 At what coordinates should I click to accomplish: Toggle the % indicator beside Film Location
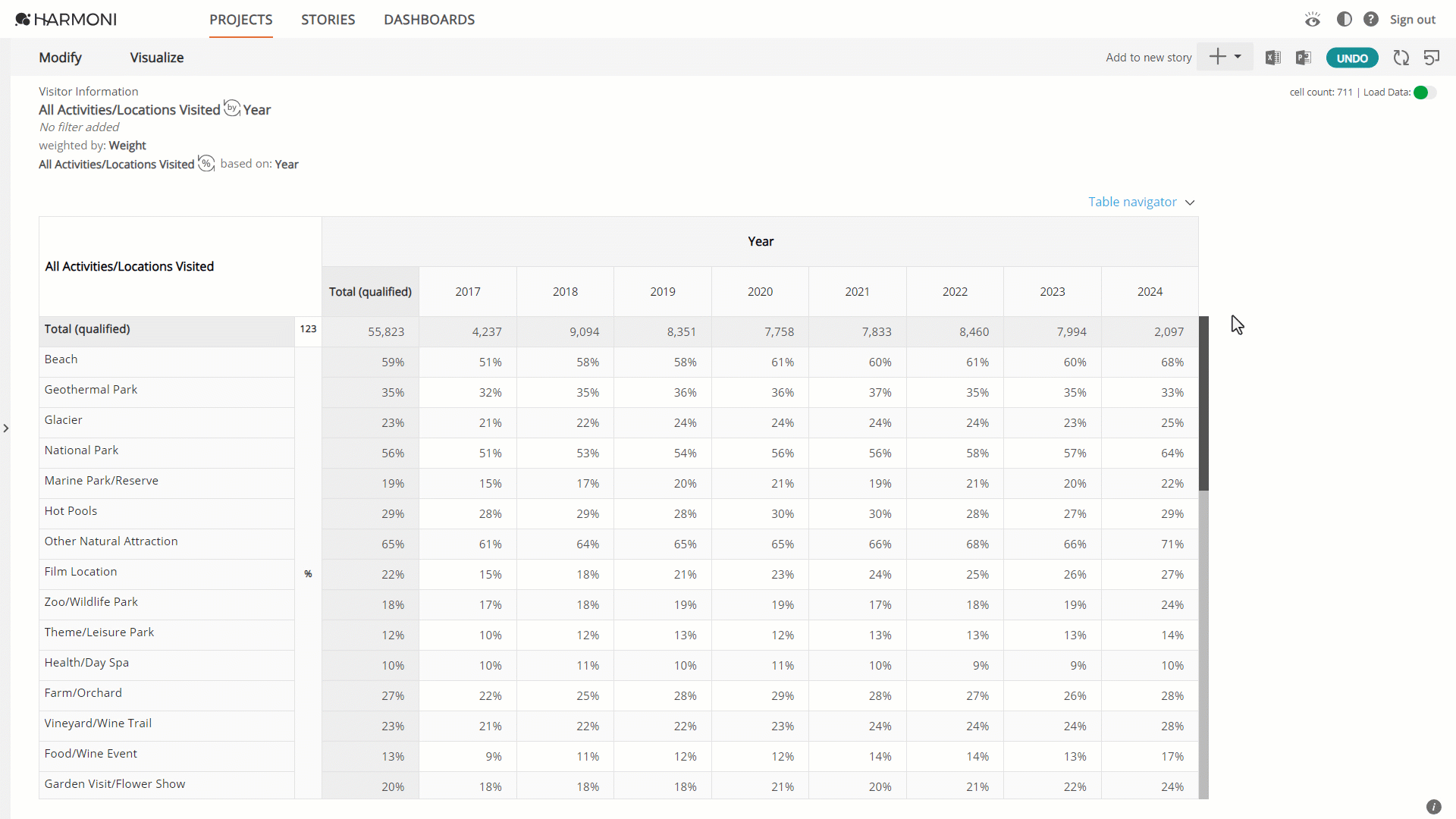[308, 574]
